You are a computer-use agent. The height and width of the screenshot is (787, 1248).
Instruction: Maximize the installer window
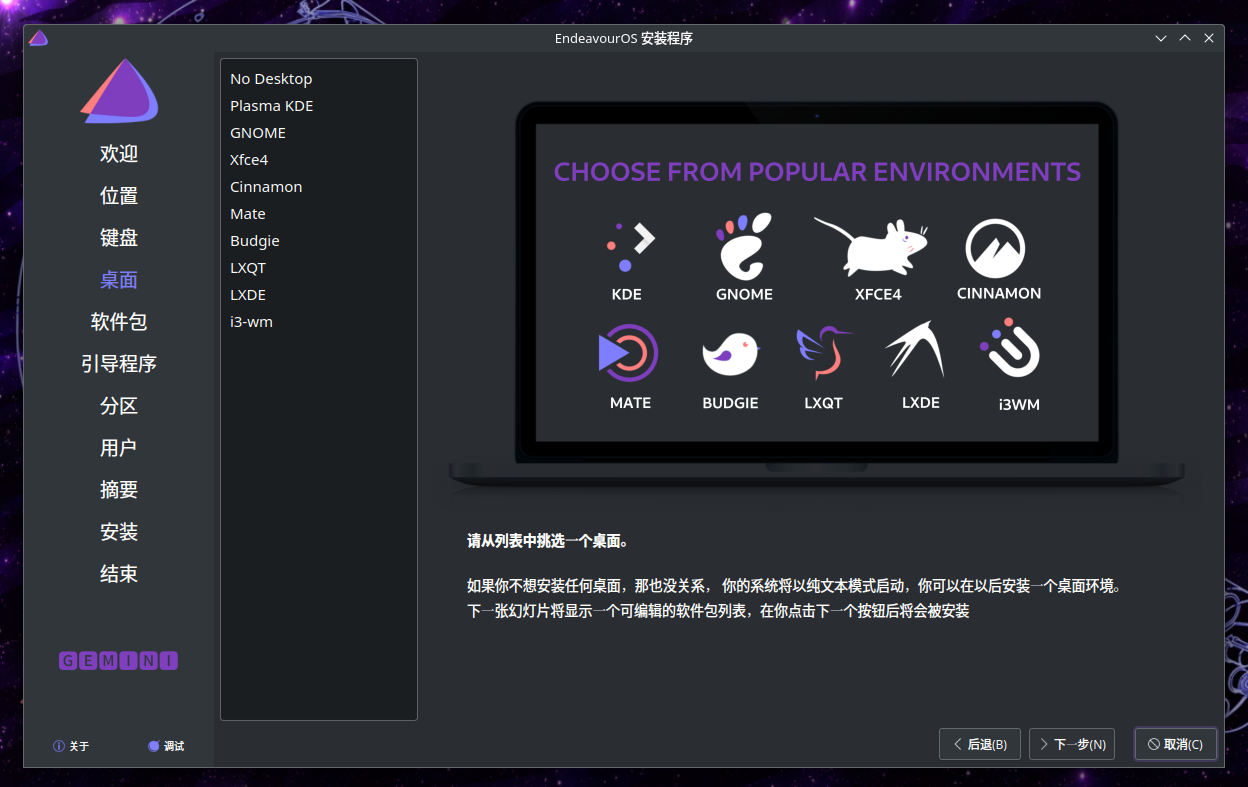coord(1185,38)
